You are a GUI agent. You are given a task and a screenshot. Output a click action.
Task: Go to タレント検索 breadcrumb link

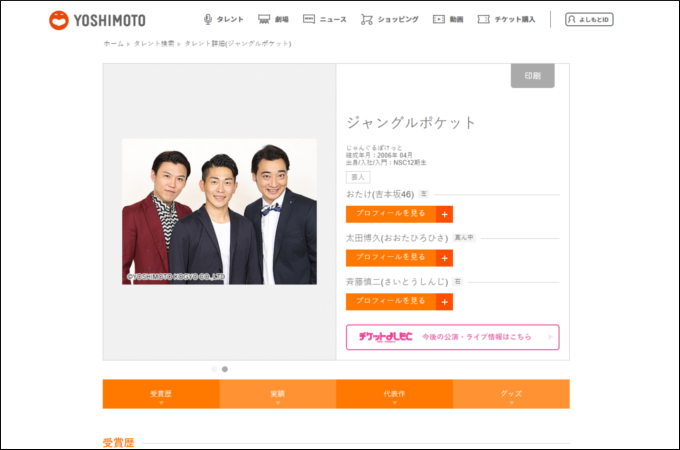tap(154, 44)
